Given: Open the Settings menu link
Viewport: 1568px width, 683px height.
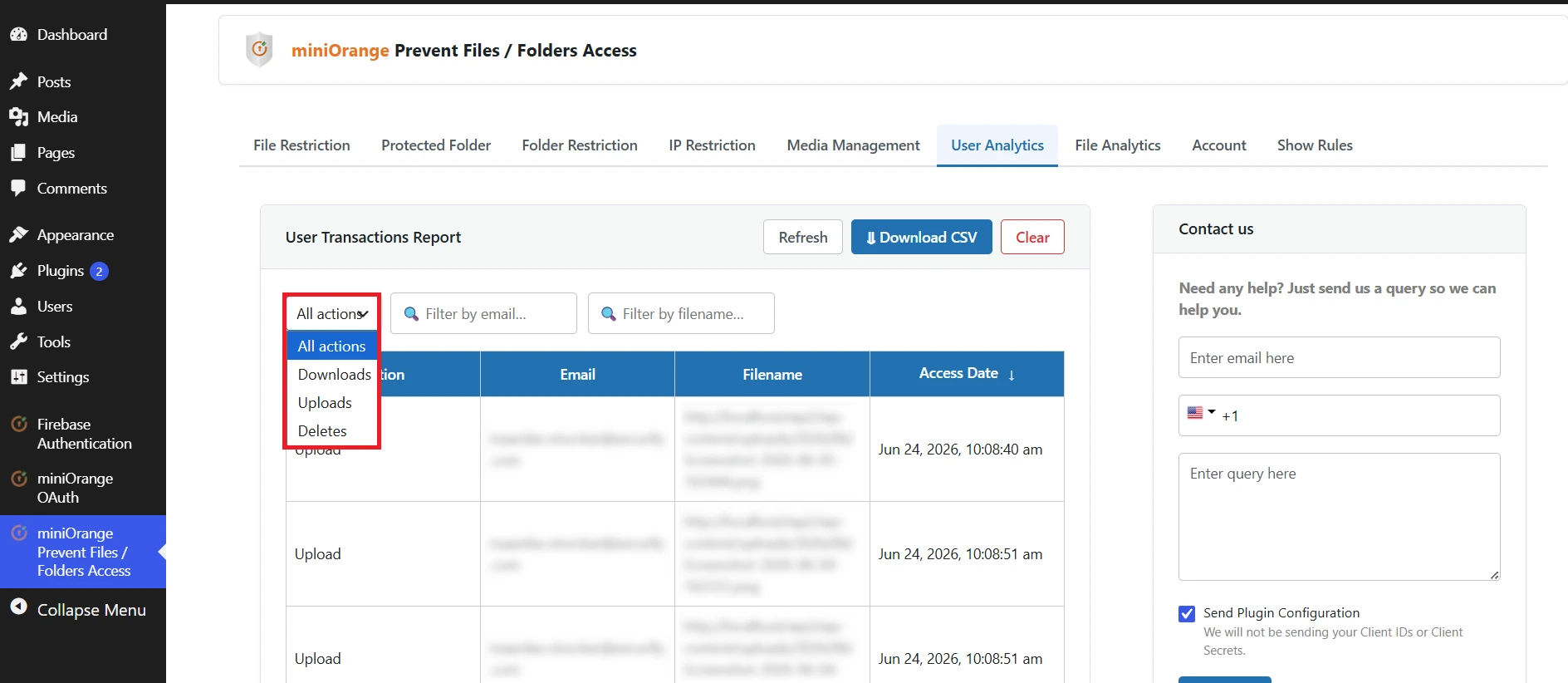Looking at the screenshot, I should click(63, 377).
